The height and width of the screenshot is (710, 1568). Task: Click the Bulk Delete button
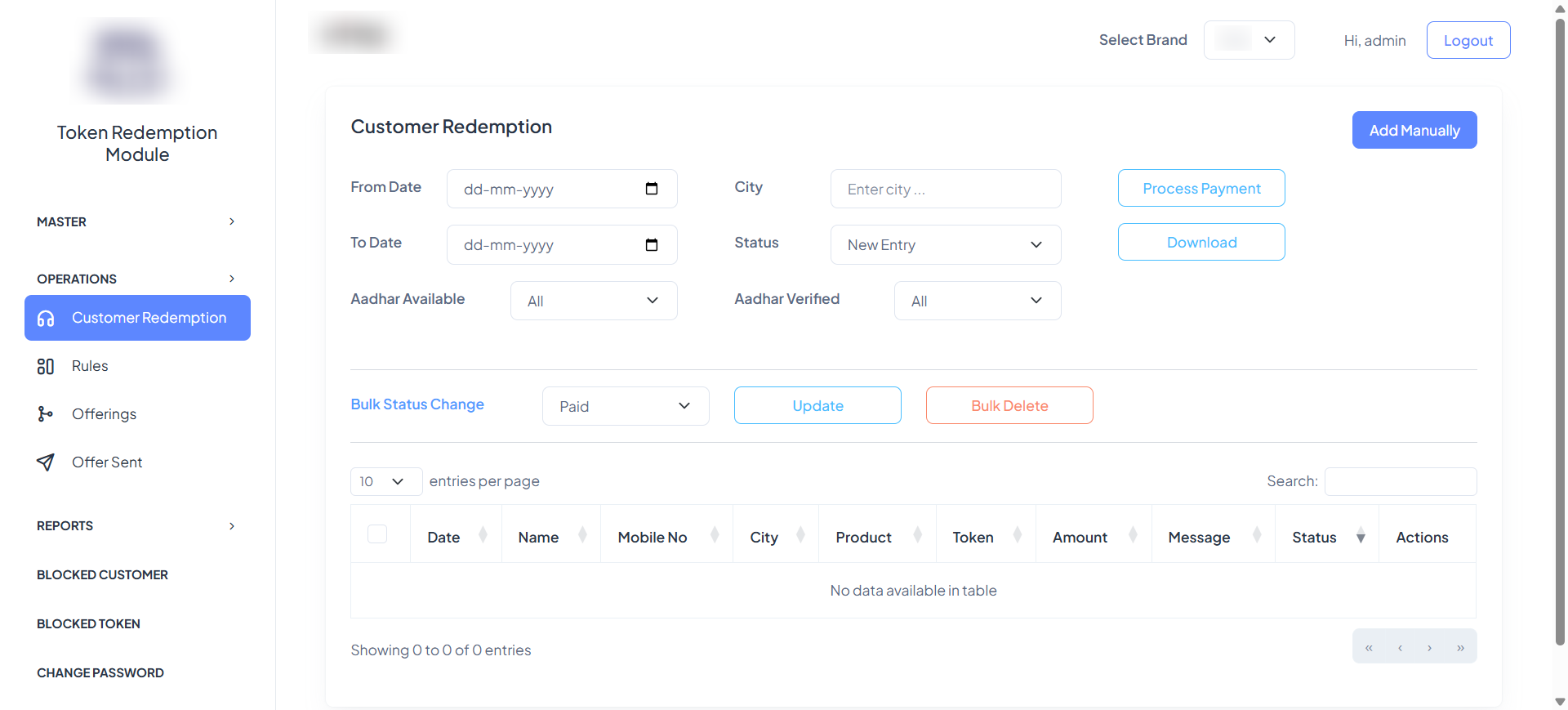pyautogui.click(x=1009, y=405)
